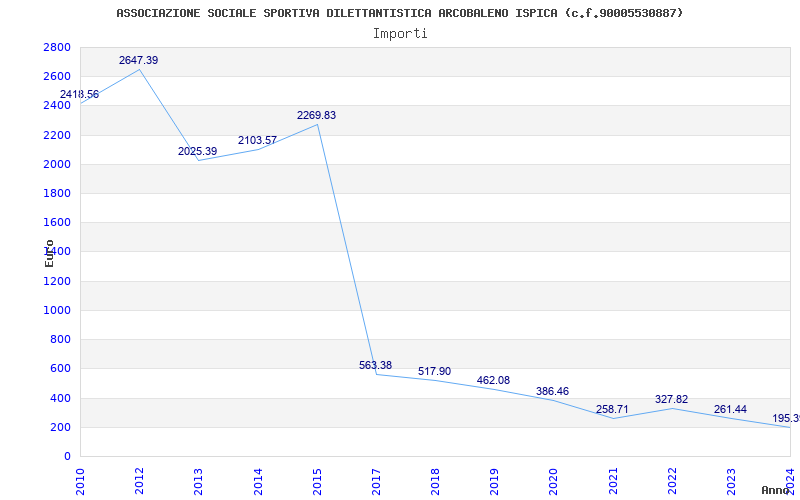The height and width of the screenshot is (500, 800).
Task: Click the Euro axis label
Action: (x=49, y=253)
